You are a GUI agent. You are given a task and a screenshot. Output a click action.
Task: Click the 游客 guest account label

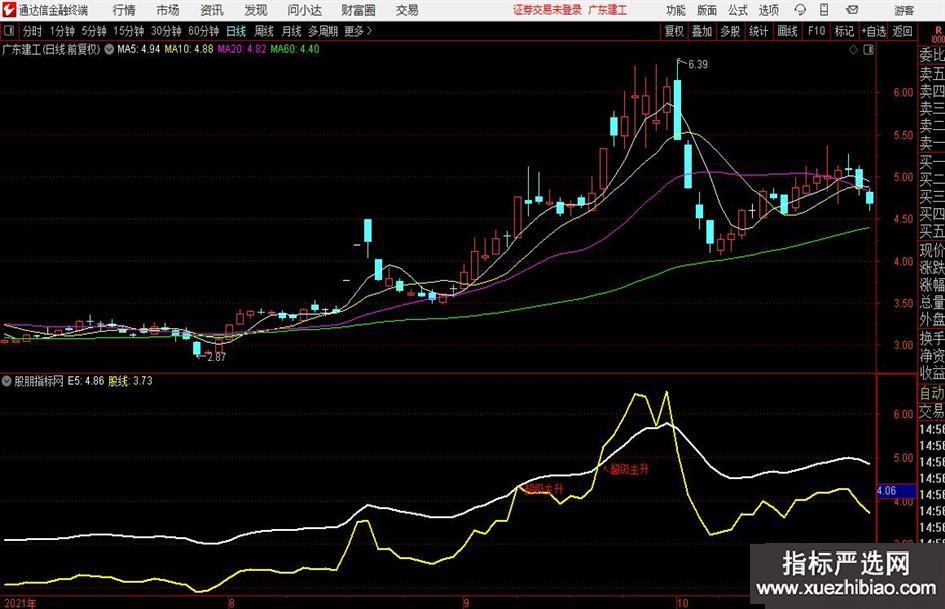pos(903,10)
